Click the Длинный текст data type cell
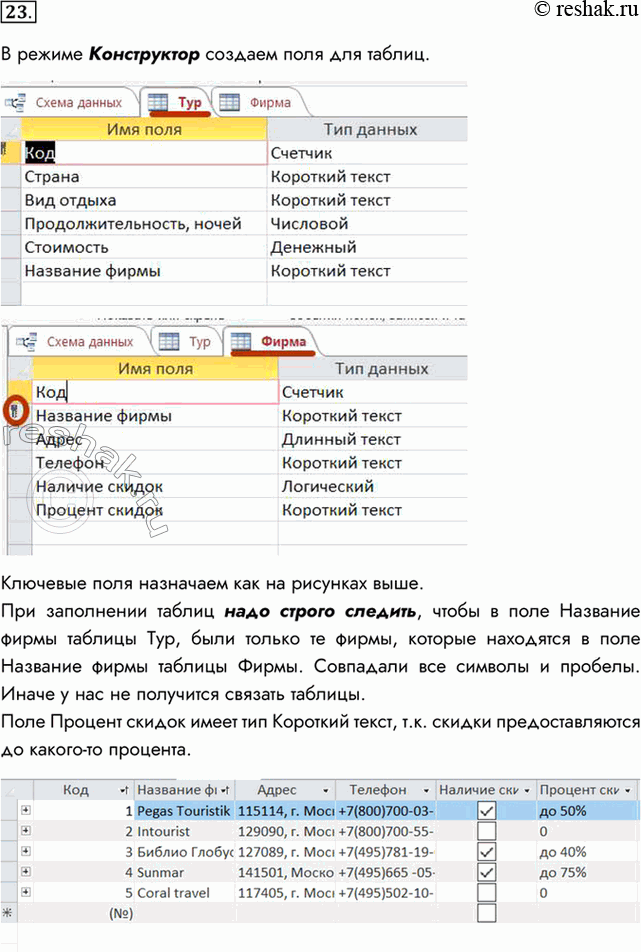This screenshot has height=952, width=641. 373,439
